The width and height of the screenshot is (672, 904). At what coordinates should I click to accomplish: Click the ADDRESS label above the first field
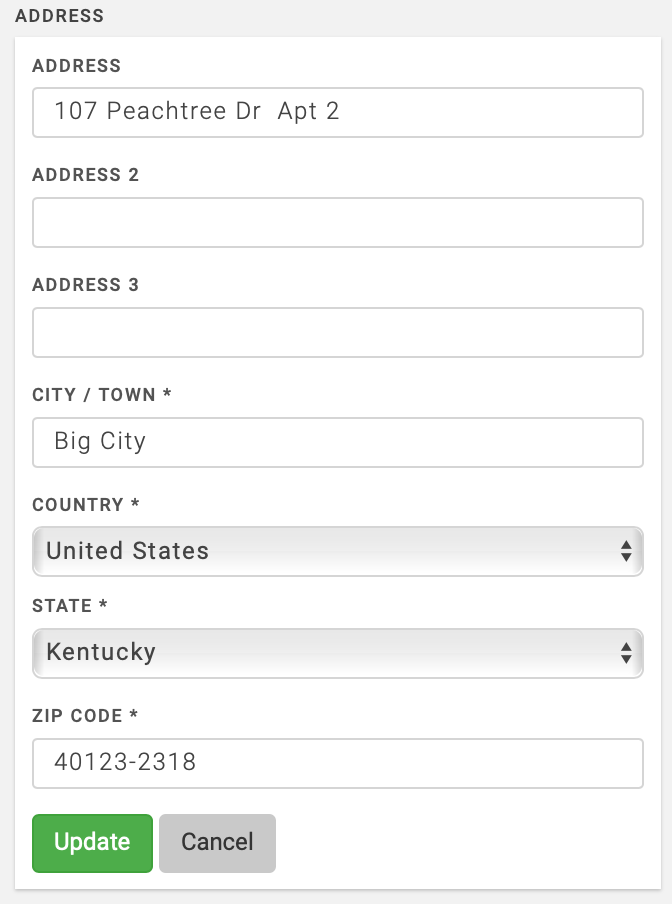pos(77,66)
